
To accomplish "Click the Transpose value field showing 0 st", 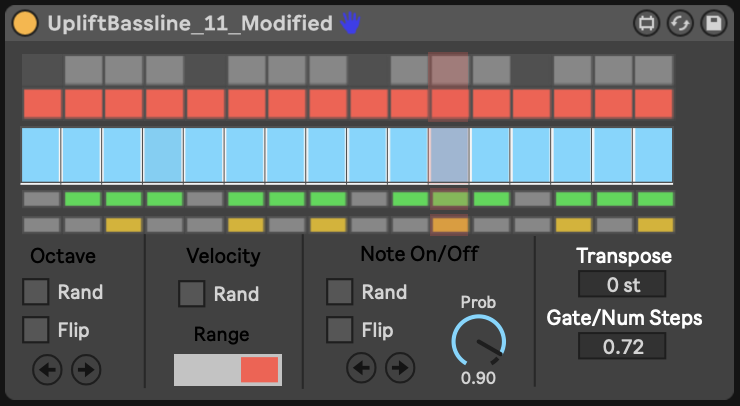I will pyautogui.click(x=623, y=285).
